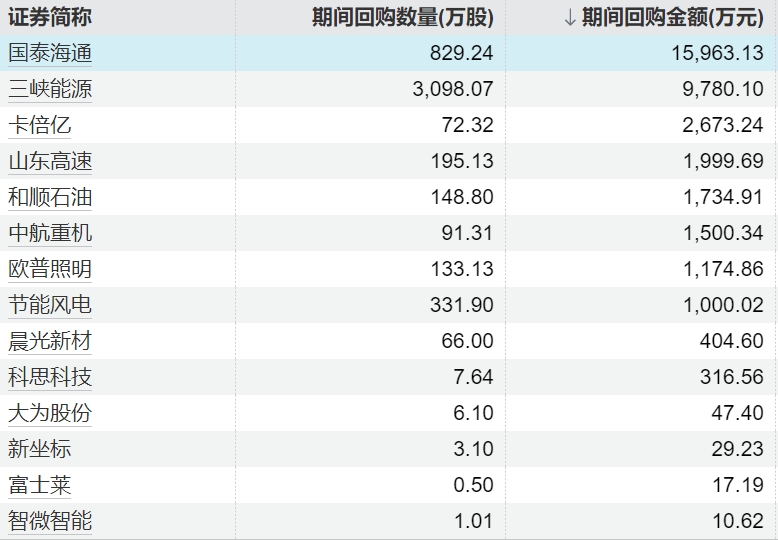Open the 国泰海通 stock link
778x540 pixels.
(x=50, y=54)
